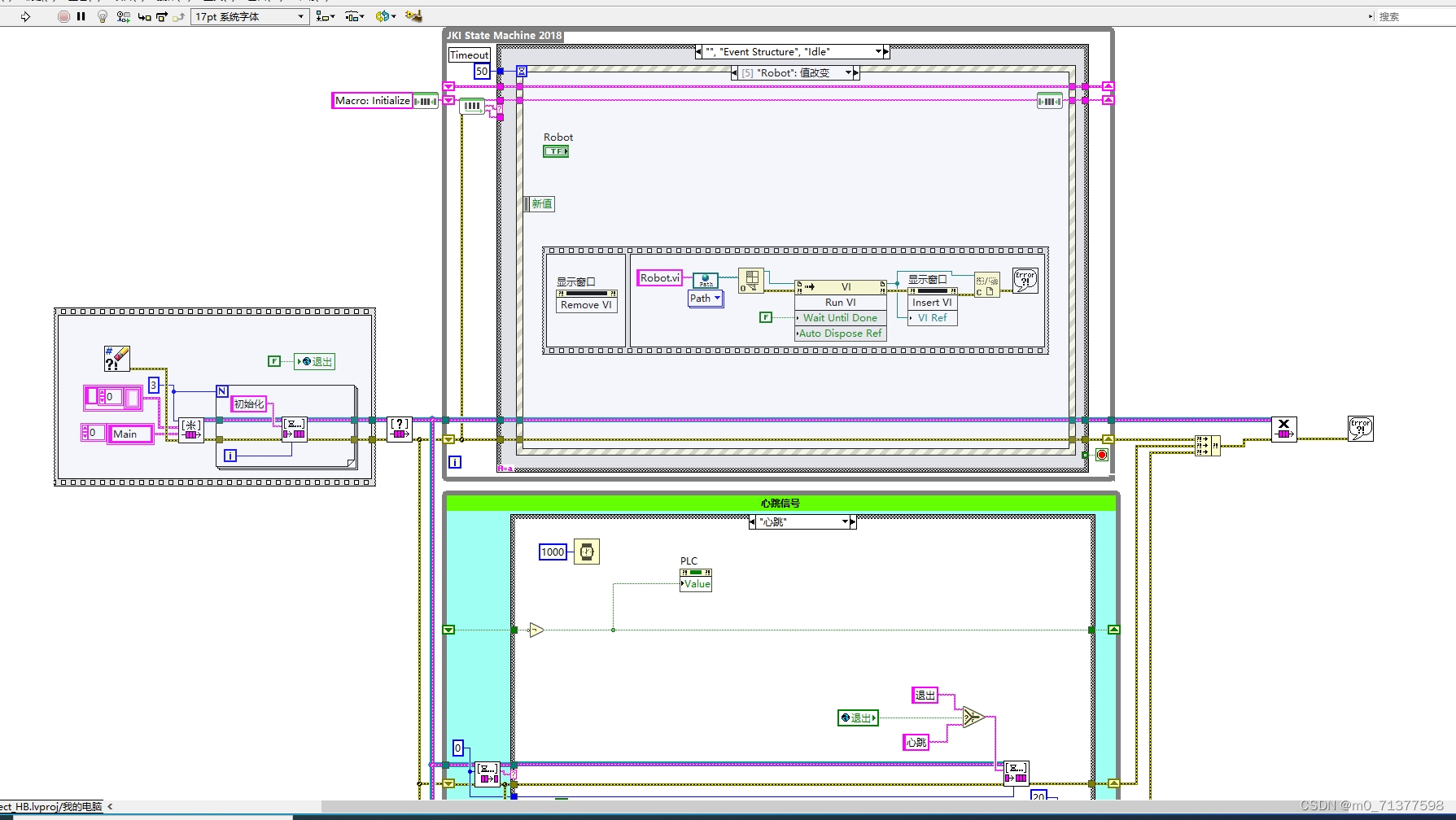1456x820 pixels.
Task: Click the Clear Errors icon with eraser
Action: [117, 358]
